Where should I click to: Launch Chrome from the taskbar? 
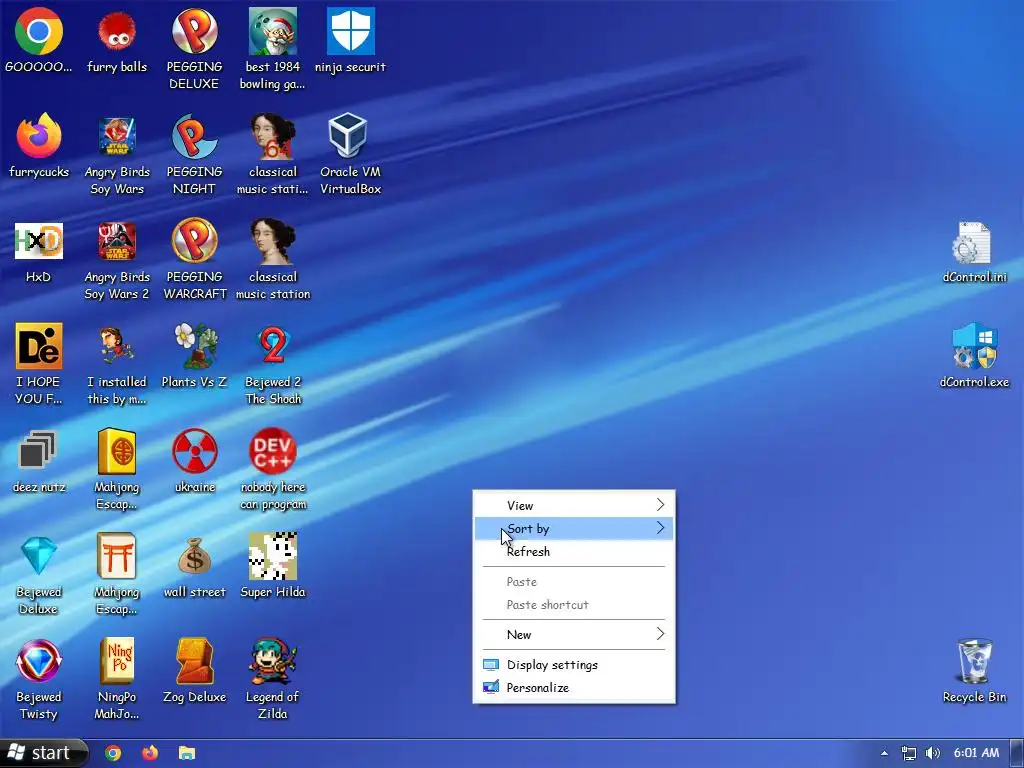tap(112, 753)
